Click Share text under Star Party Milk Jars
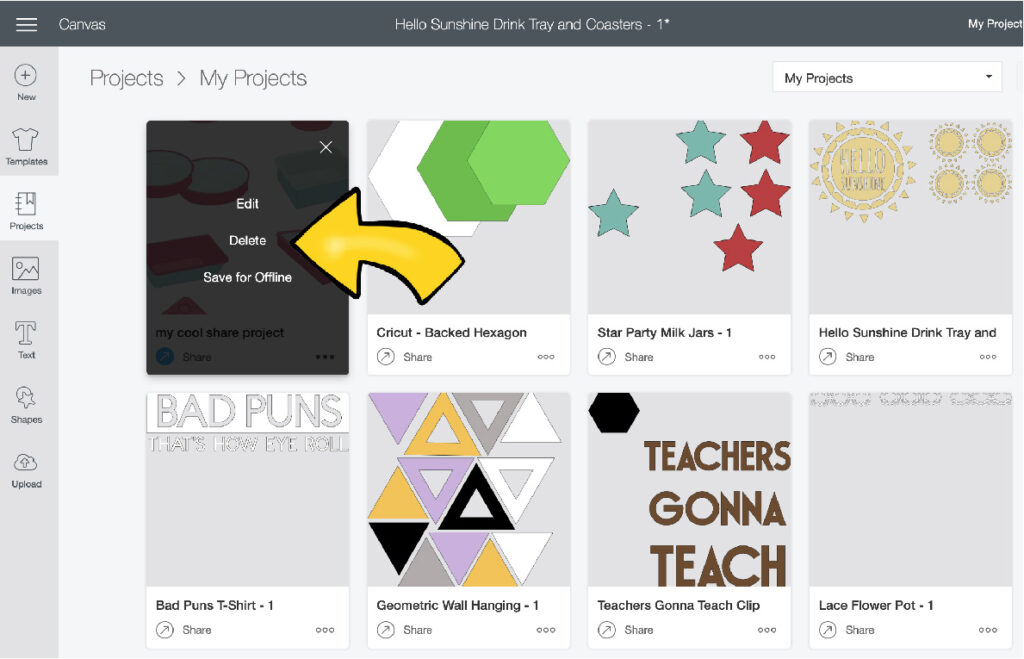This screenshot has width=1024, height=659. 639,357
